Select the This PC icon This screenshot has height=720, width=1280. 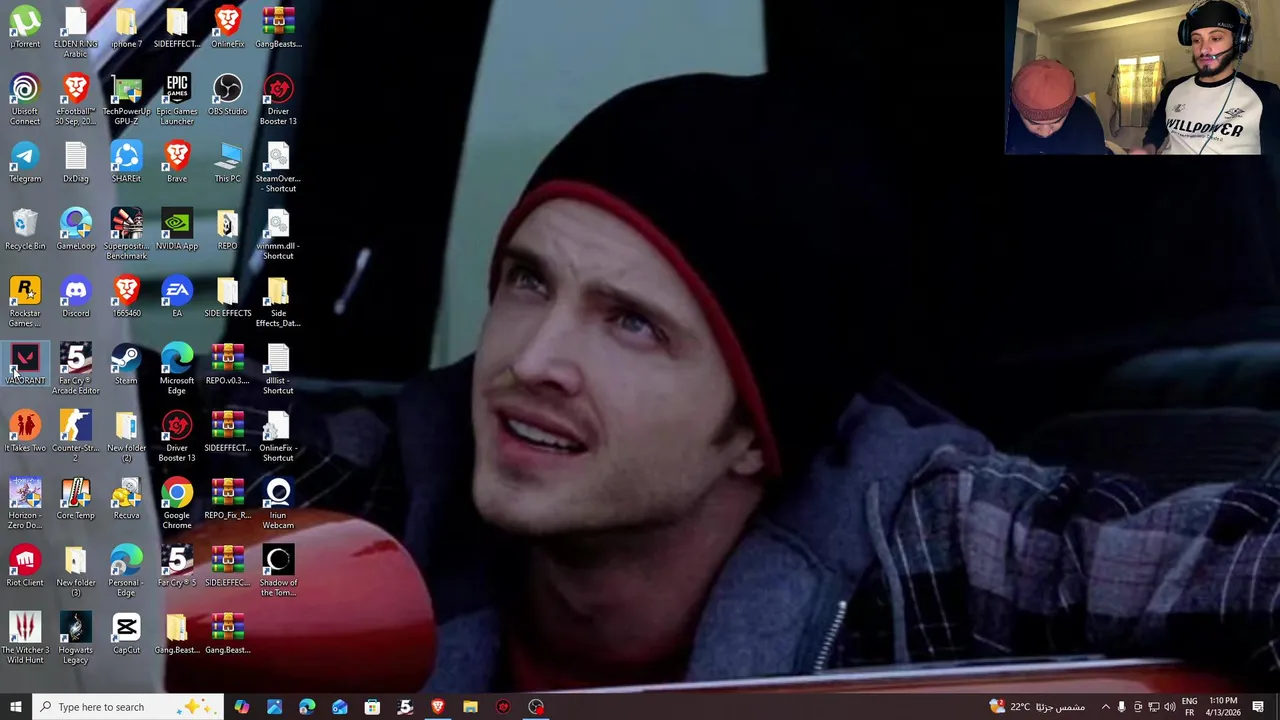[x=228, y=162]
